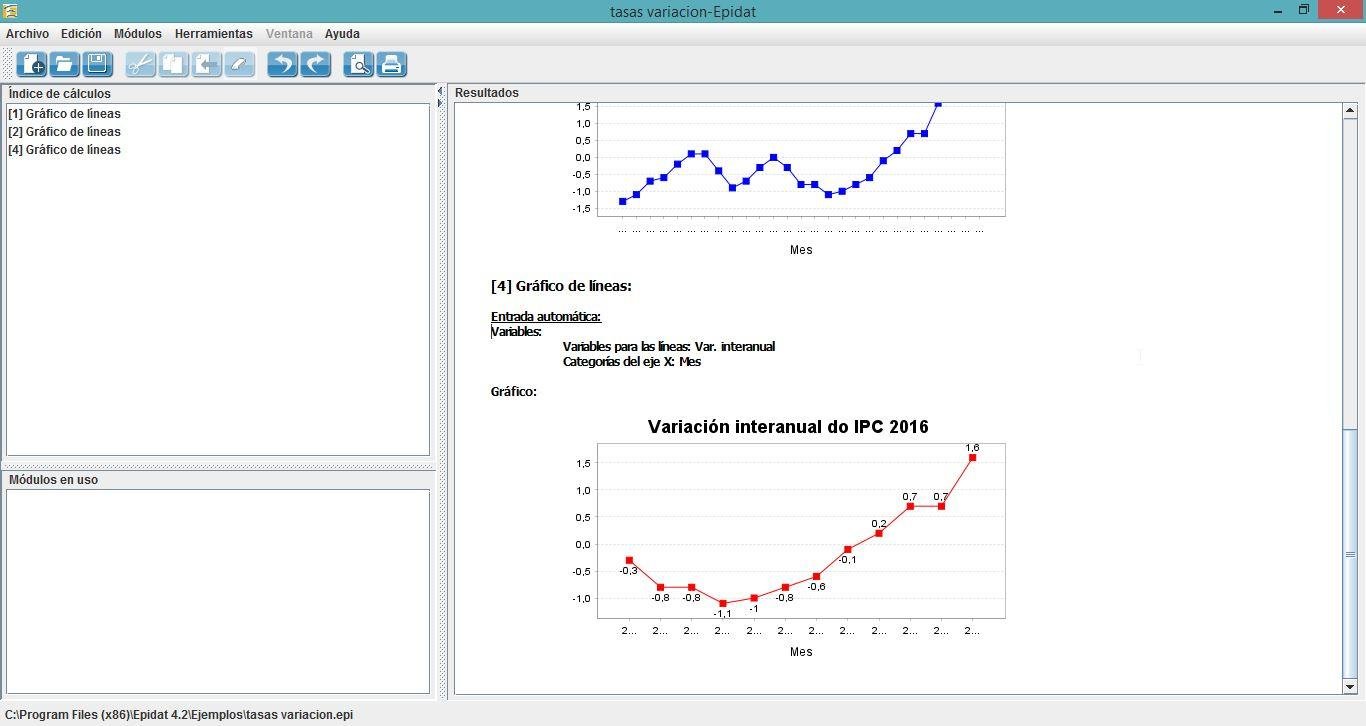
Task: Use the Paste icon in the toolbar
Action: coord(205,64)
